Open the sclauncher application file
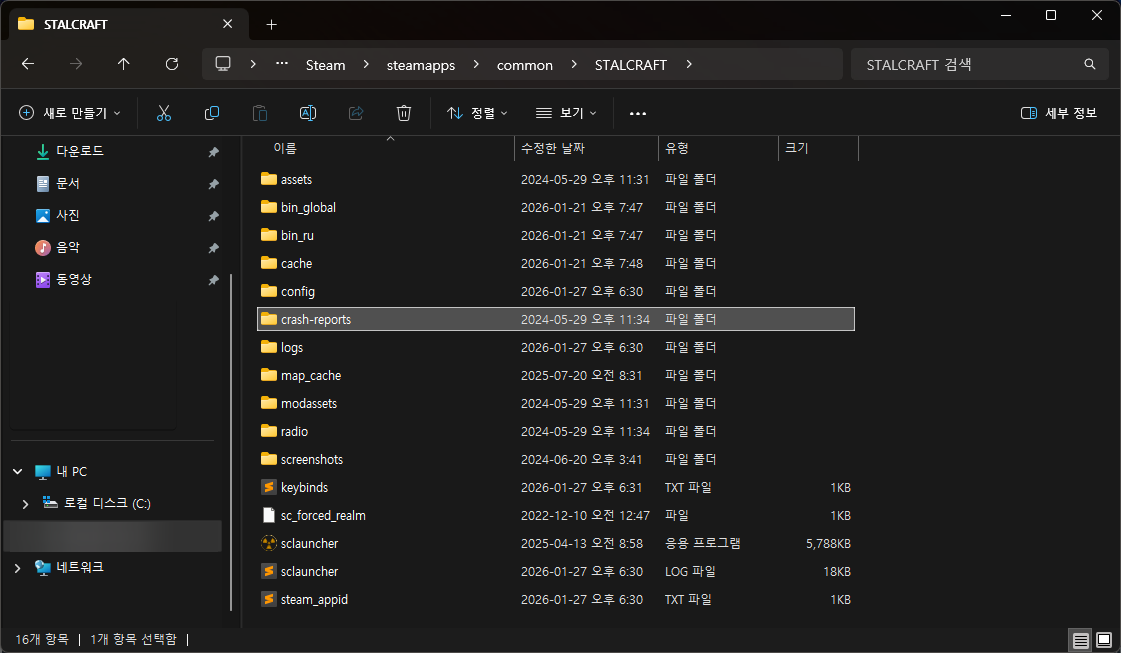The height and width of the screenshot is (653, 1121). [309, 543]
